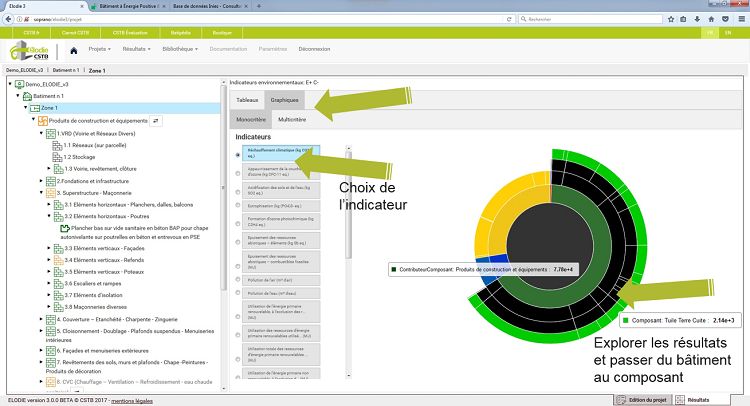Reload the page with the refresh icon

[x=509, y=19]
